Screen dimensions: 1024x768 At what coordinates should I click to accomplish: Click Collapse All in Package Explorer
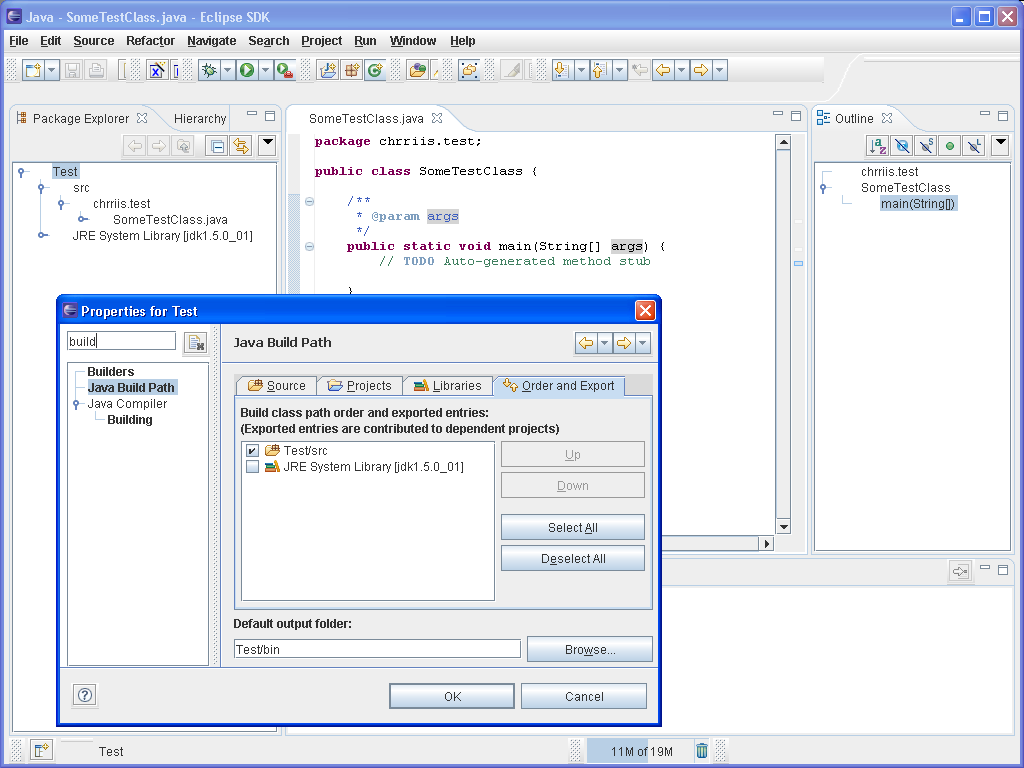217,146
